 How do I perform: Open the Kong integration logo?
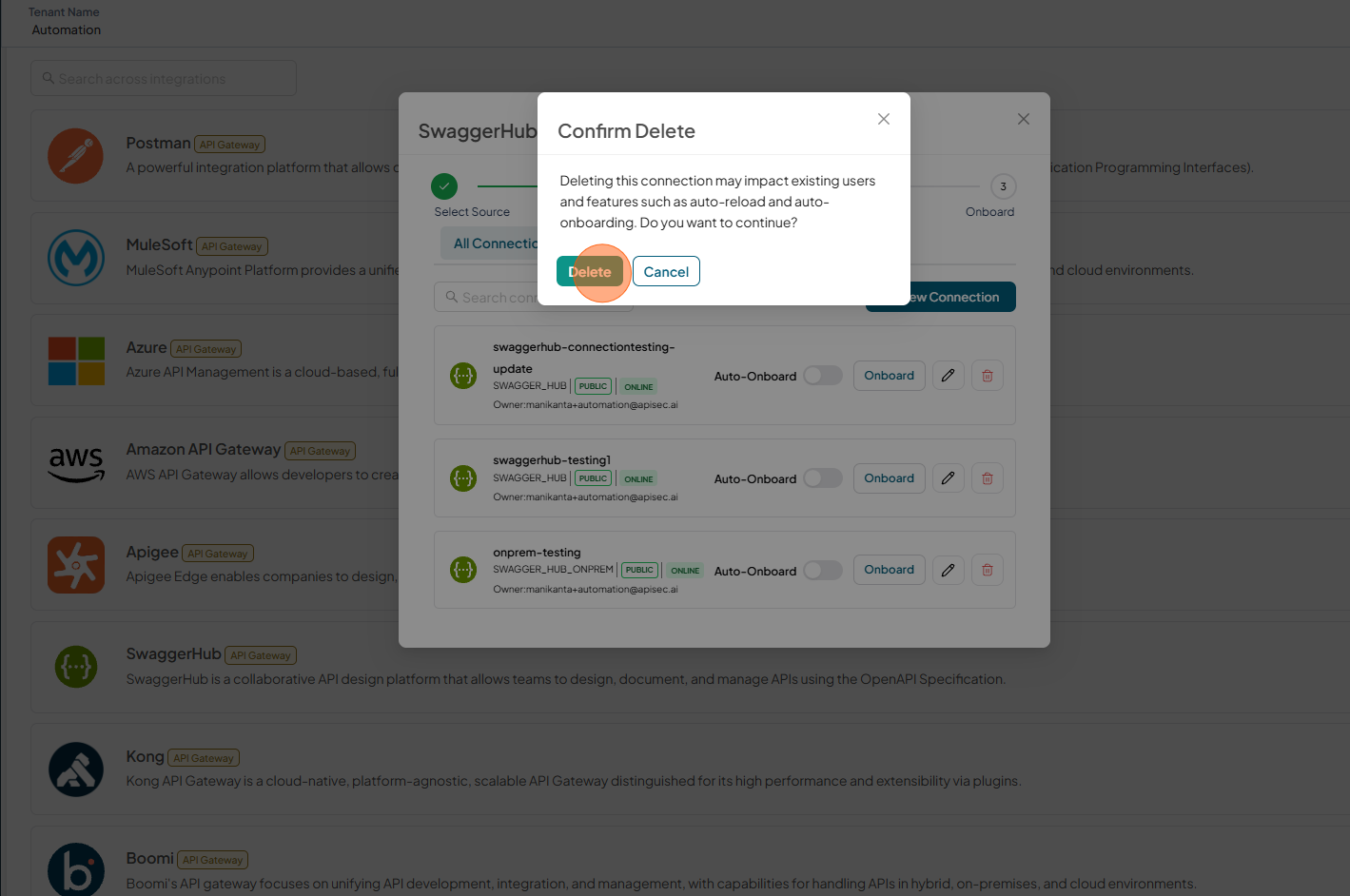coord(76,769)
